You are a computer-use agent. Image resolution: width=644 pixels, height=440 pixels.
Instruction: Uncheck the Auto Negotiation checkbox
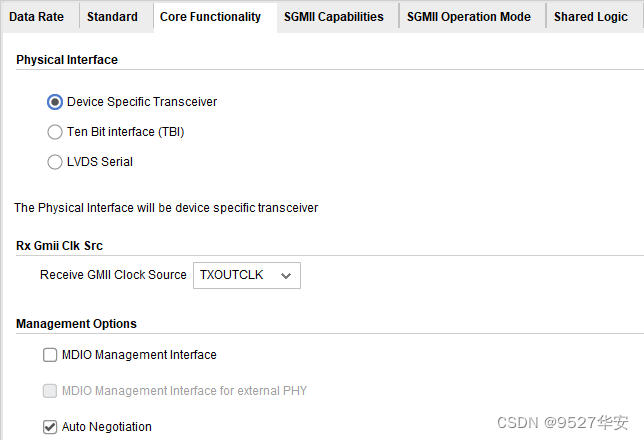tap(50, 427)
